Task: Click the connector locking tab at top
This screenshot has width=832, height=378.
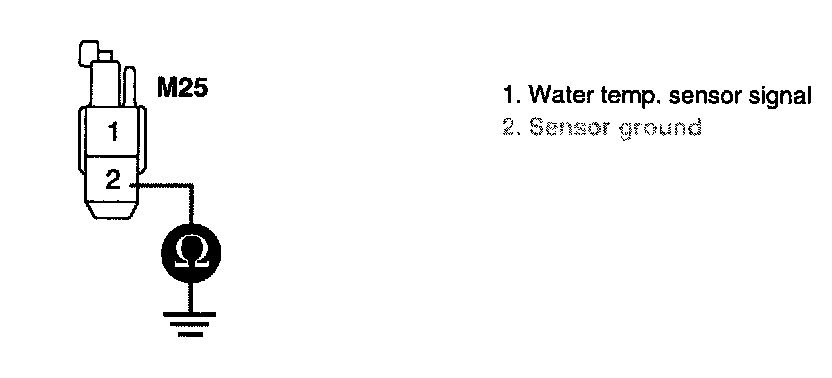Action: pyautogui.click(x=89, y=54)
